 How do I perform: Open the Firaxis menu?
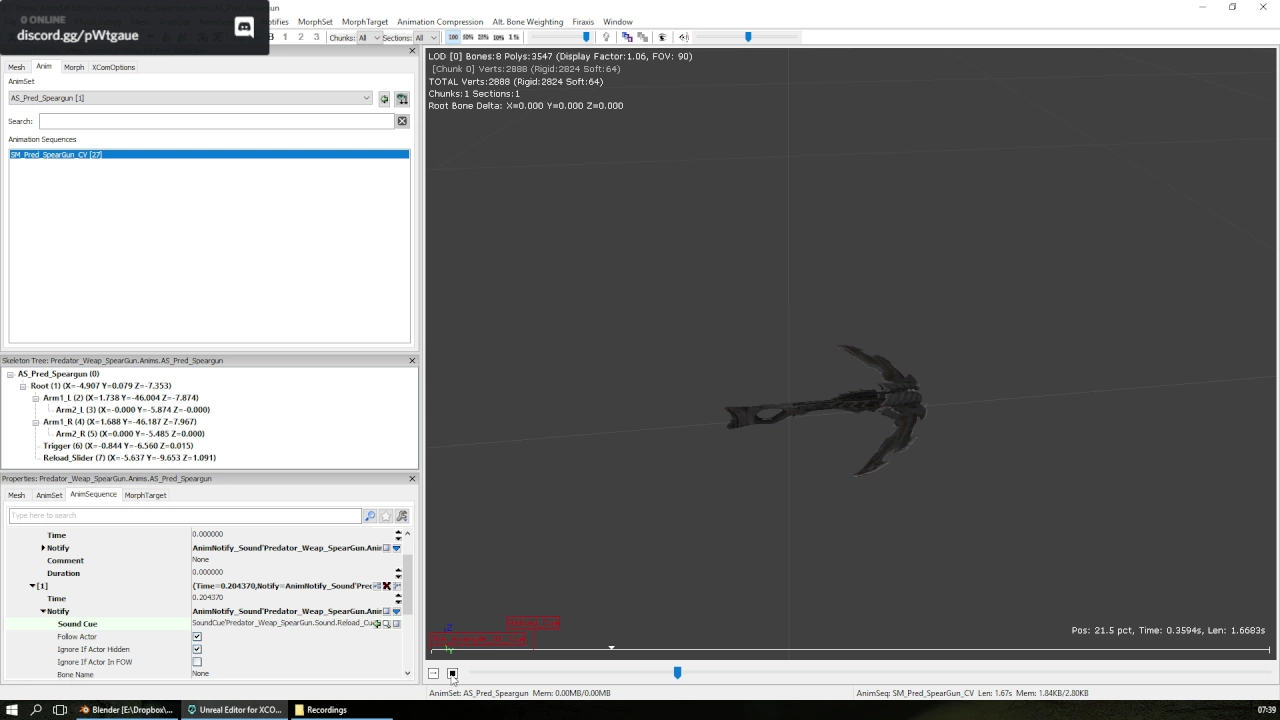tap(583, 21)
